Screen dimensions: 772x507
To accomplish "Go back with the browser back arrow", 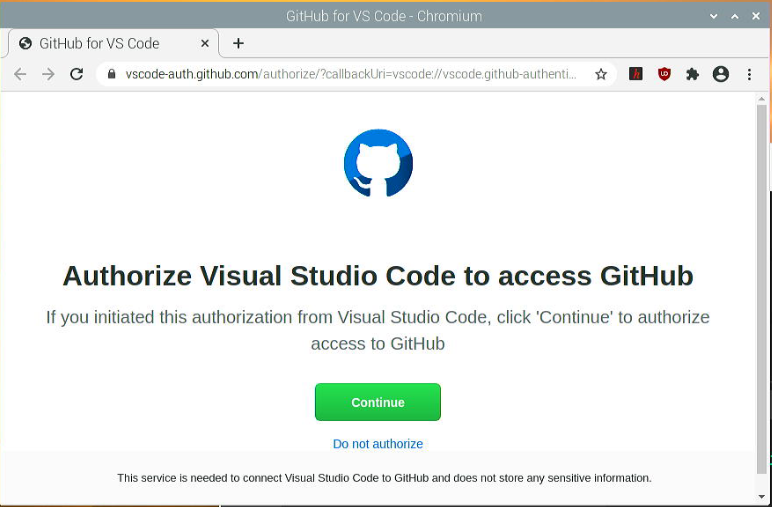I will (x=20, y=74).
